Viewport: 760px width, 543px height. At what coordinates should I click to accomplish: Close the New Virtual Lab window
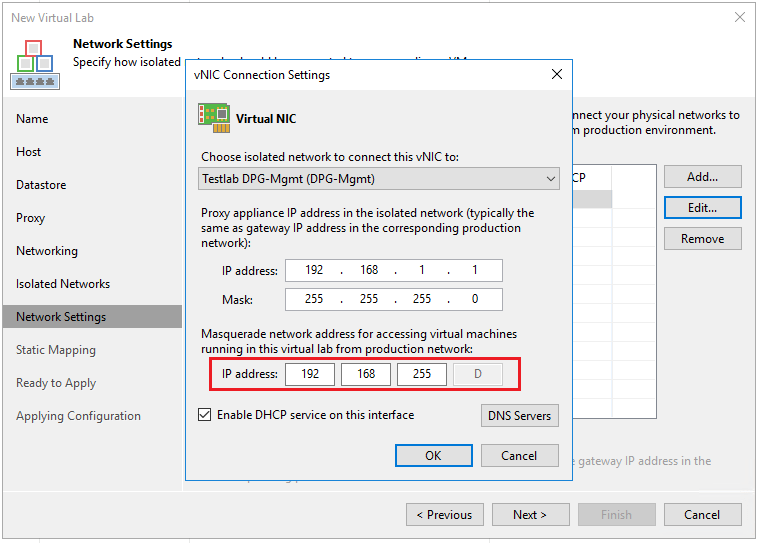coord(739,17)
